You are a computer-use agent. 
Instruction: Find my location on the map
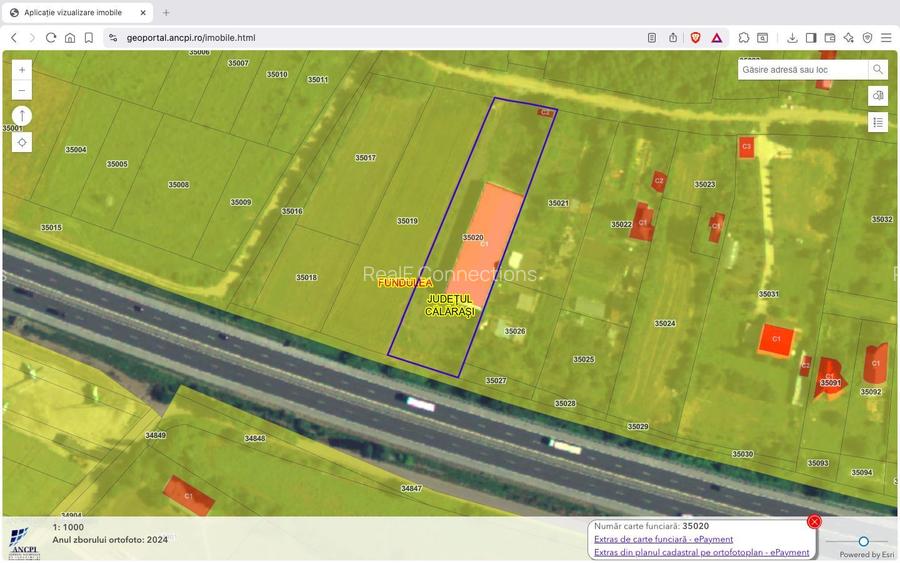pos(22,142)
